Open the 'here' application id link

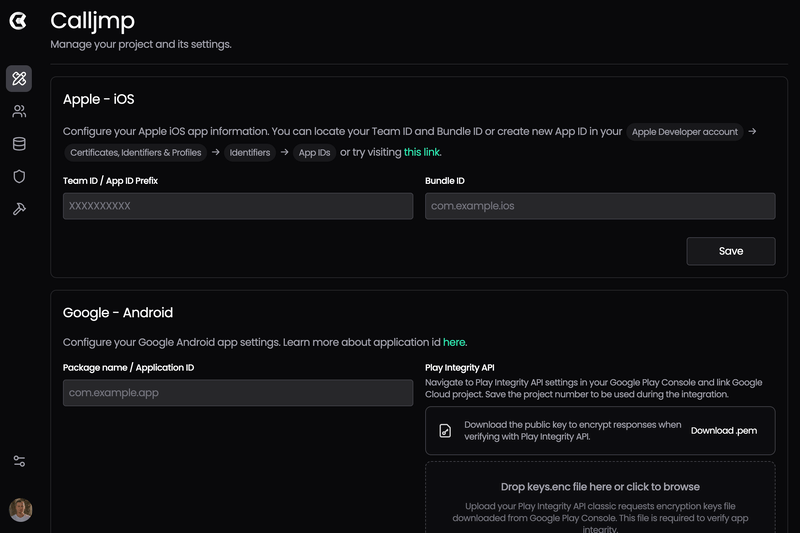coord(454,342)
